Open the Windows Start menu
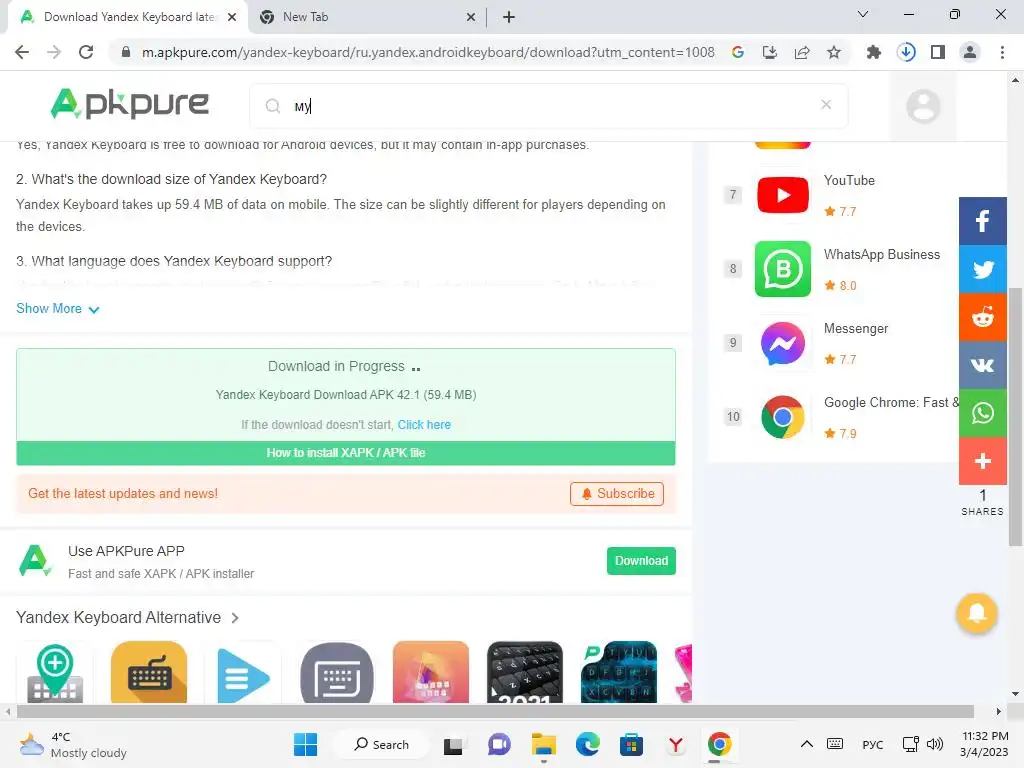This screenshot has width=1024, height=768. click(305, 744)
